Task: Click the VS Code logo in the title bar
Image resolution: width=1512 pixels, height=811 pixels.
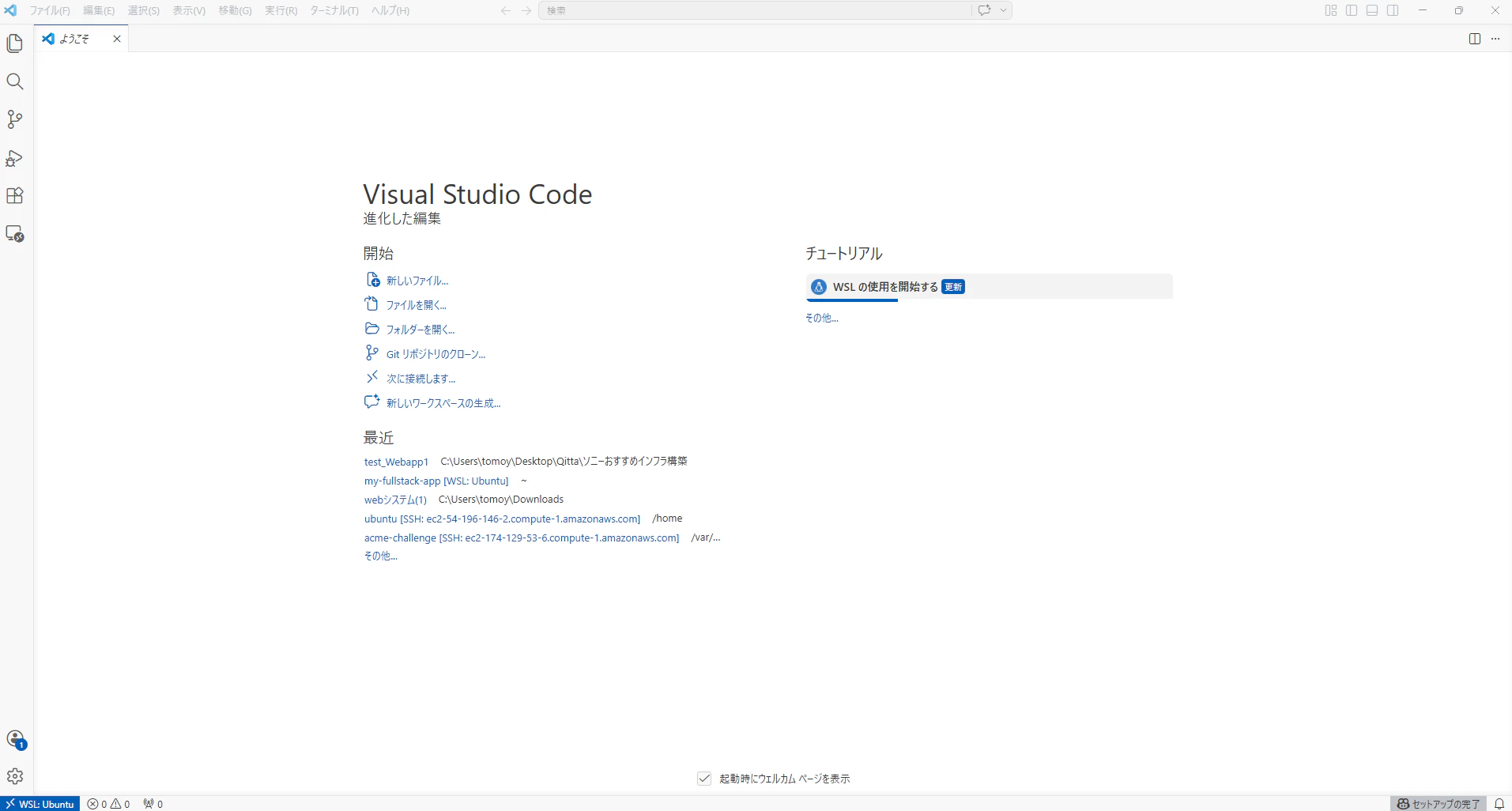Action: pos(10,10)
